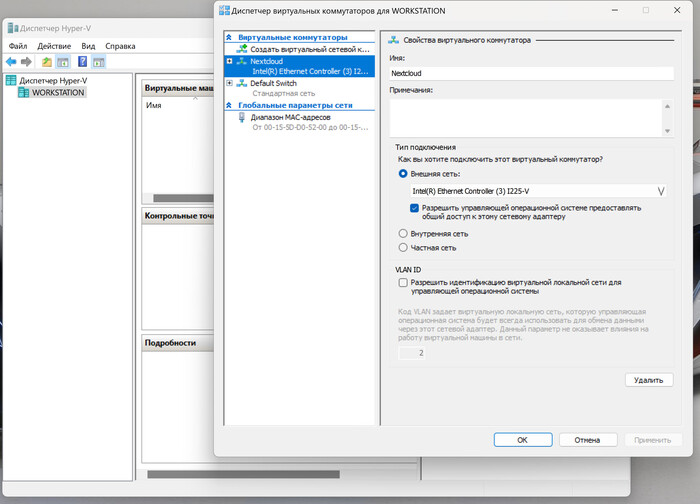The image size is (700, 504).
Task: Open the Справка menu
Action: [x=120, y=46]
